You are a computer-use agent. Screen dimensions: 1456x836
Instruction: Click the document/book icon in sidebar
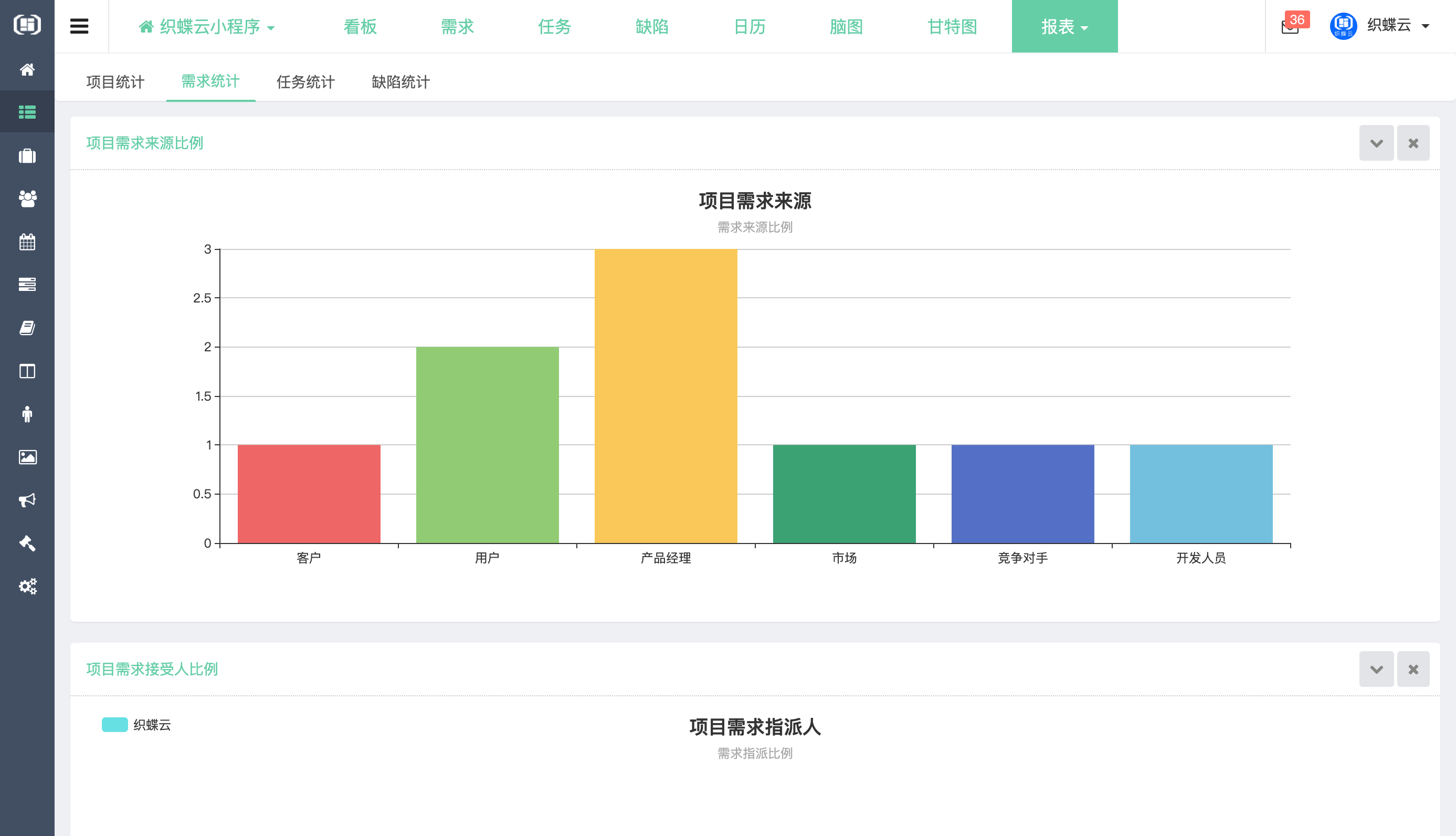(27, 328)
